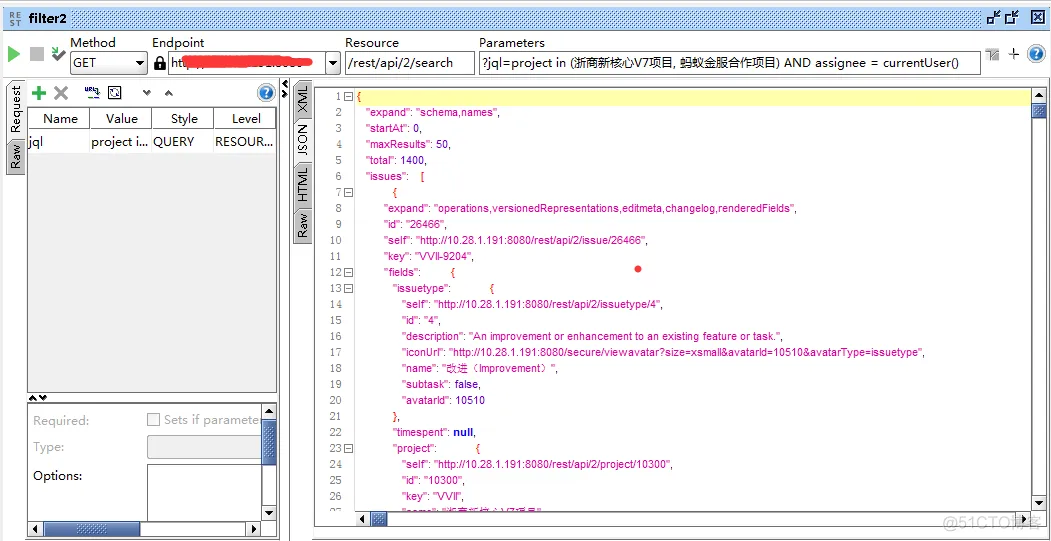
Task: Click the tab layout icon near Parameters field
Action: pos(993,54)
